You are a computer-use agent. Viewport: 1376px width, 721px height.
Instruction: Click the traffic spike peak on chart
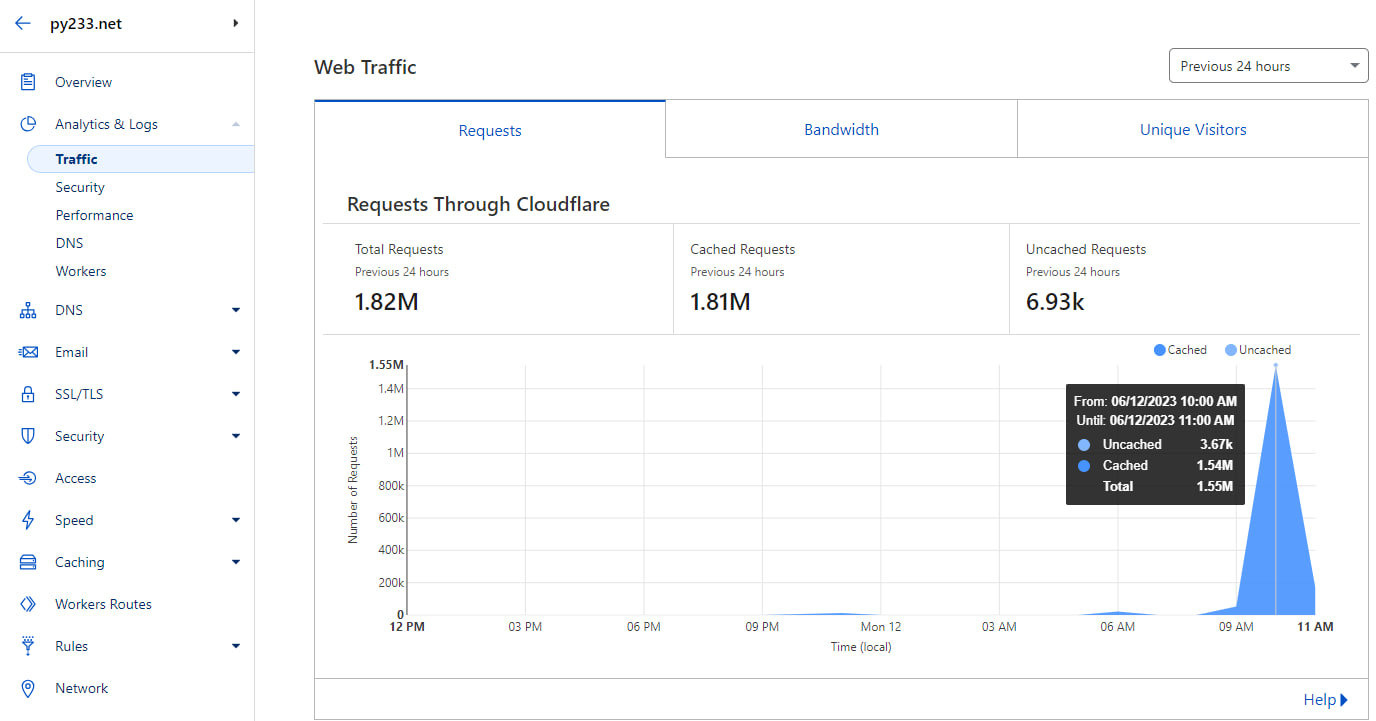coord(1275,366)
